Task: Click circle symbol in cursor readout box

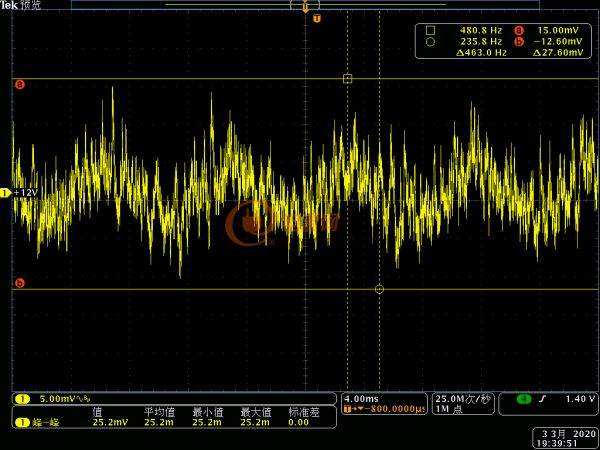Action: point(430,42)
